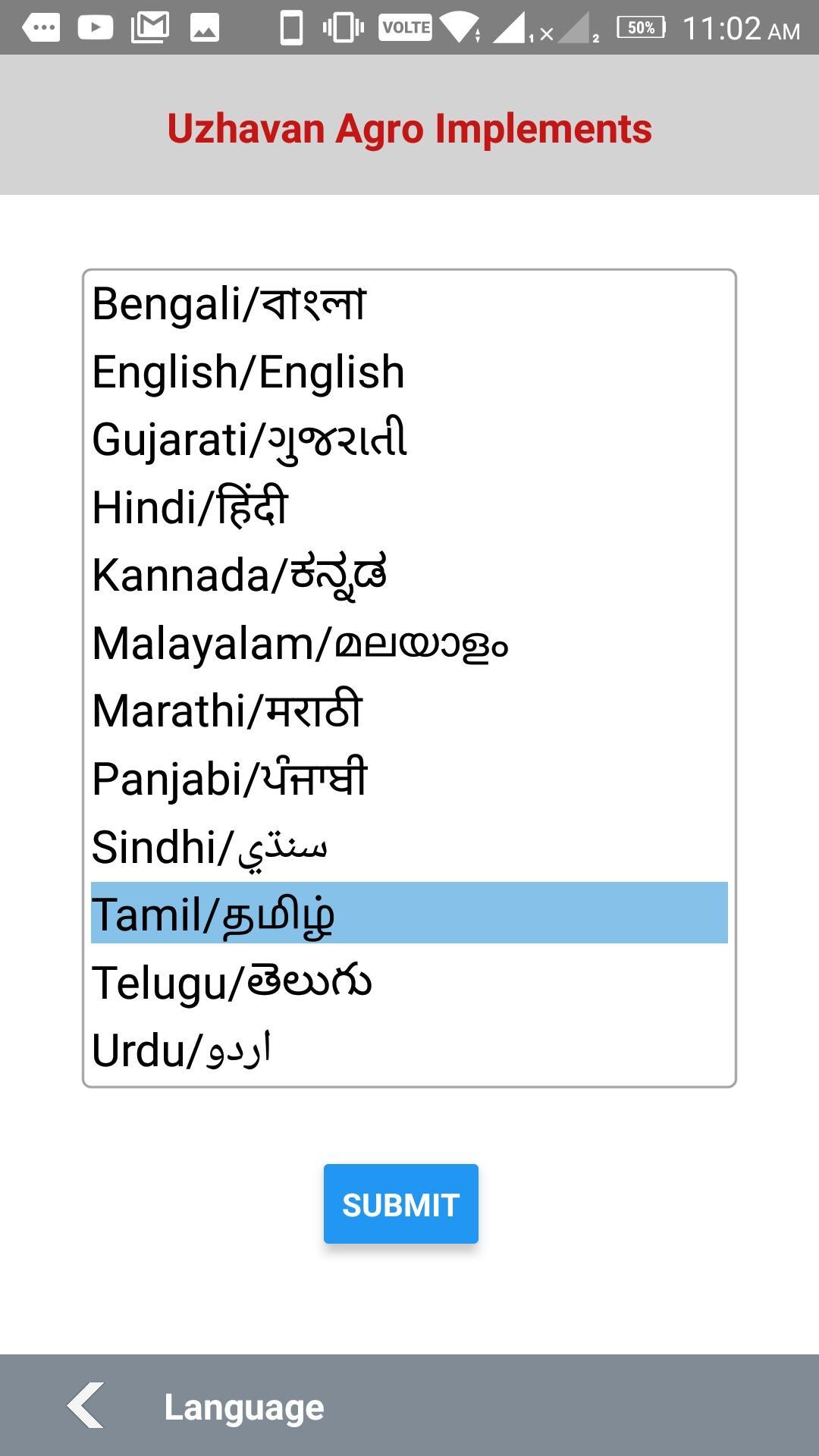Pick Telugu in the language list
The height and width of the screenshot is (1456, 819).
click(232, 982)
